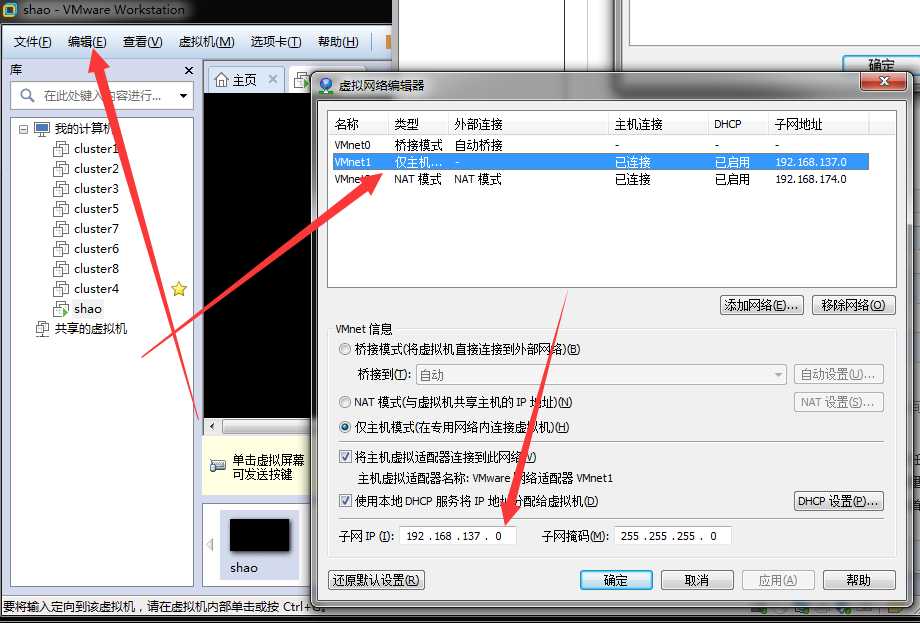
Task: Open the 虚拟机(M) menu
Action: pyautogui.click(x=207, y=42)
